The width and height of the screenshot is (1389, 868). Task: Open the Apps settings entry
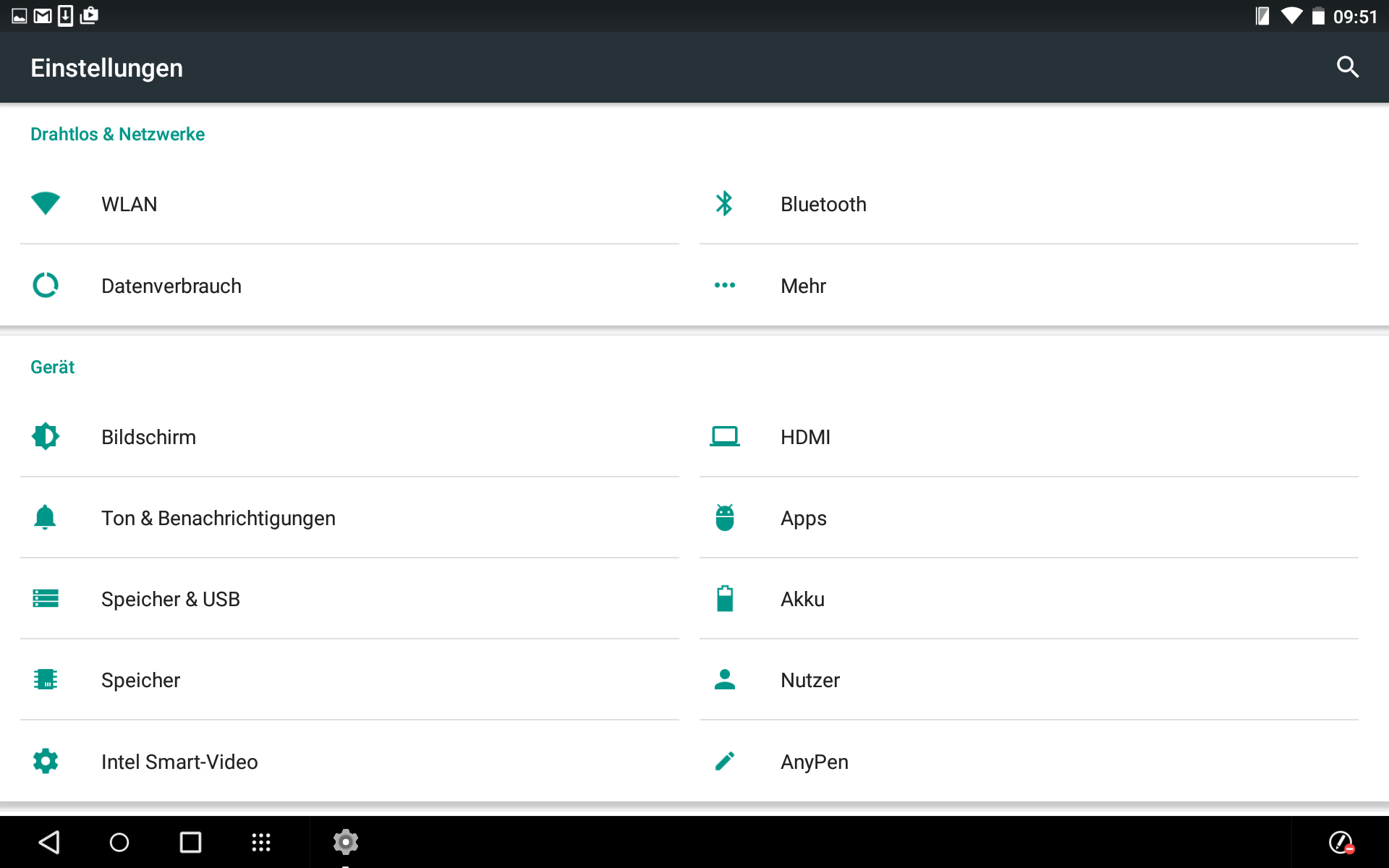[1029, 518]
